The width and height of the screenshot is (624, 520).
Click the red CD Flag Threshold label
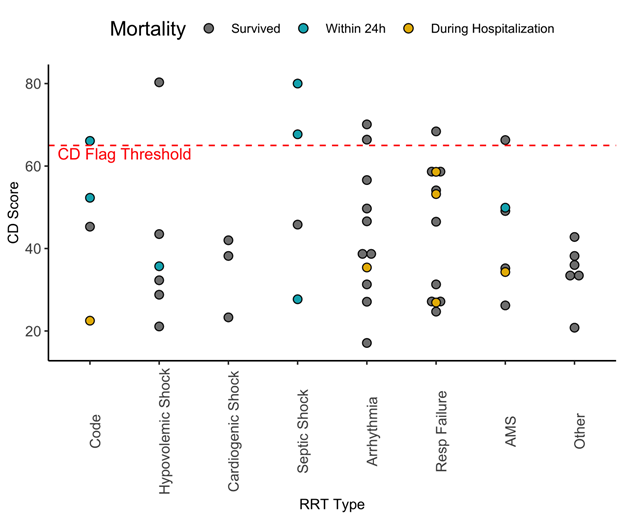tap(124, 155)
